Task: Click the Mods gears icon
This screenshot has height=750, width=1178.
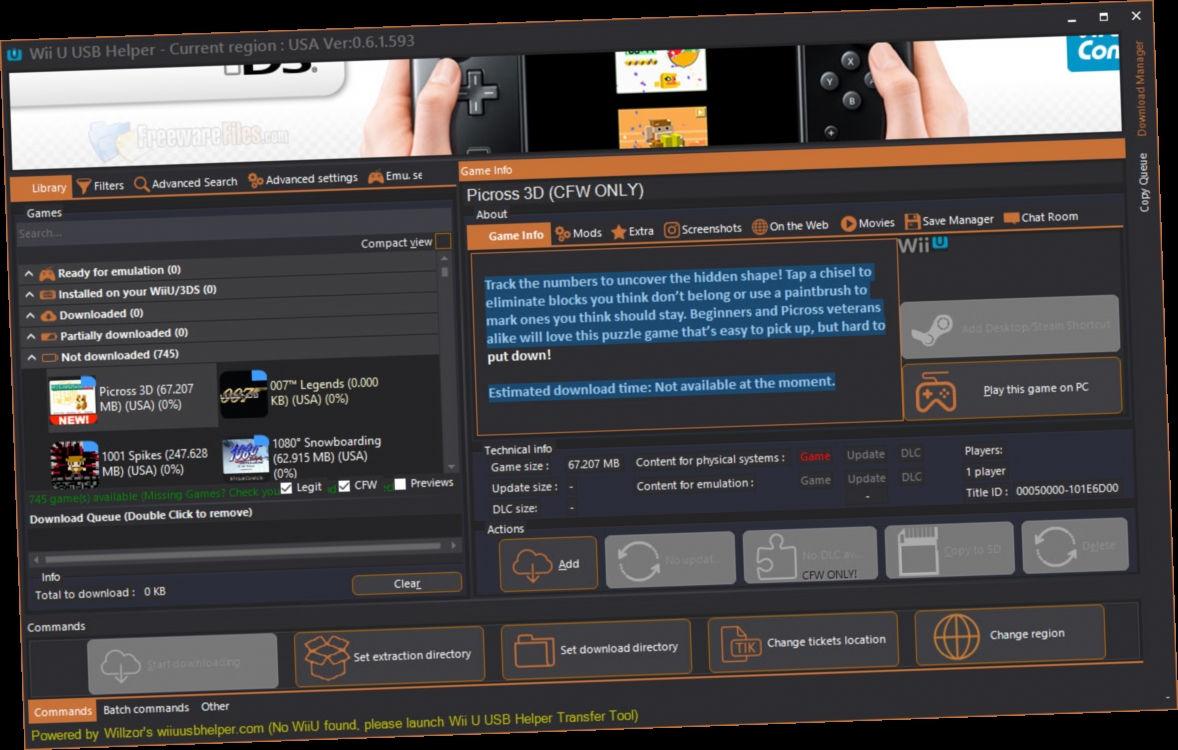Action: pos(563,234)
